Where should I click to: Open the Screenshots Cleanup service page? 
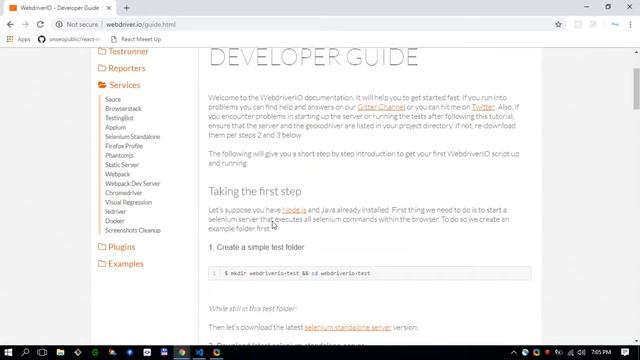coord(133,231)
